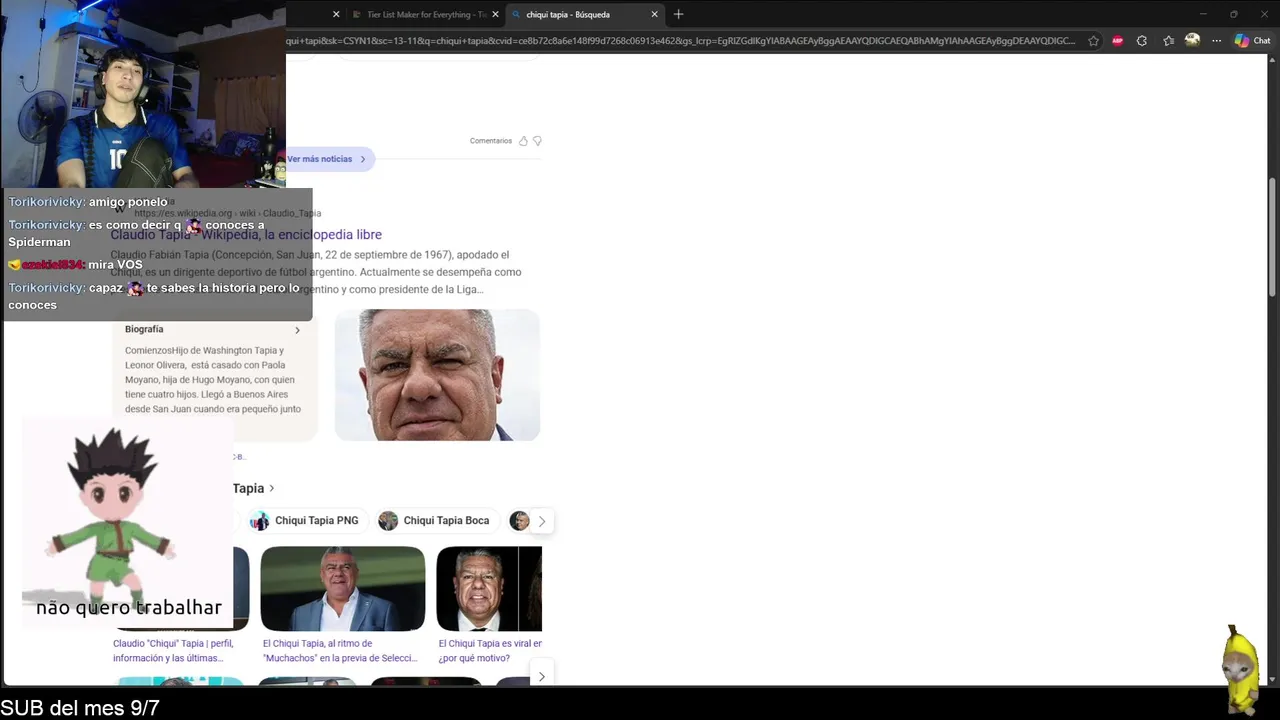Close the chiqui tapia search tab

tap(655, 14)
